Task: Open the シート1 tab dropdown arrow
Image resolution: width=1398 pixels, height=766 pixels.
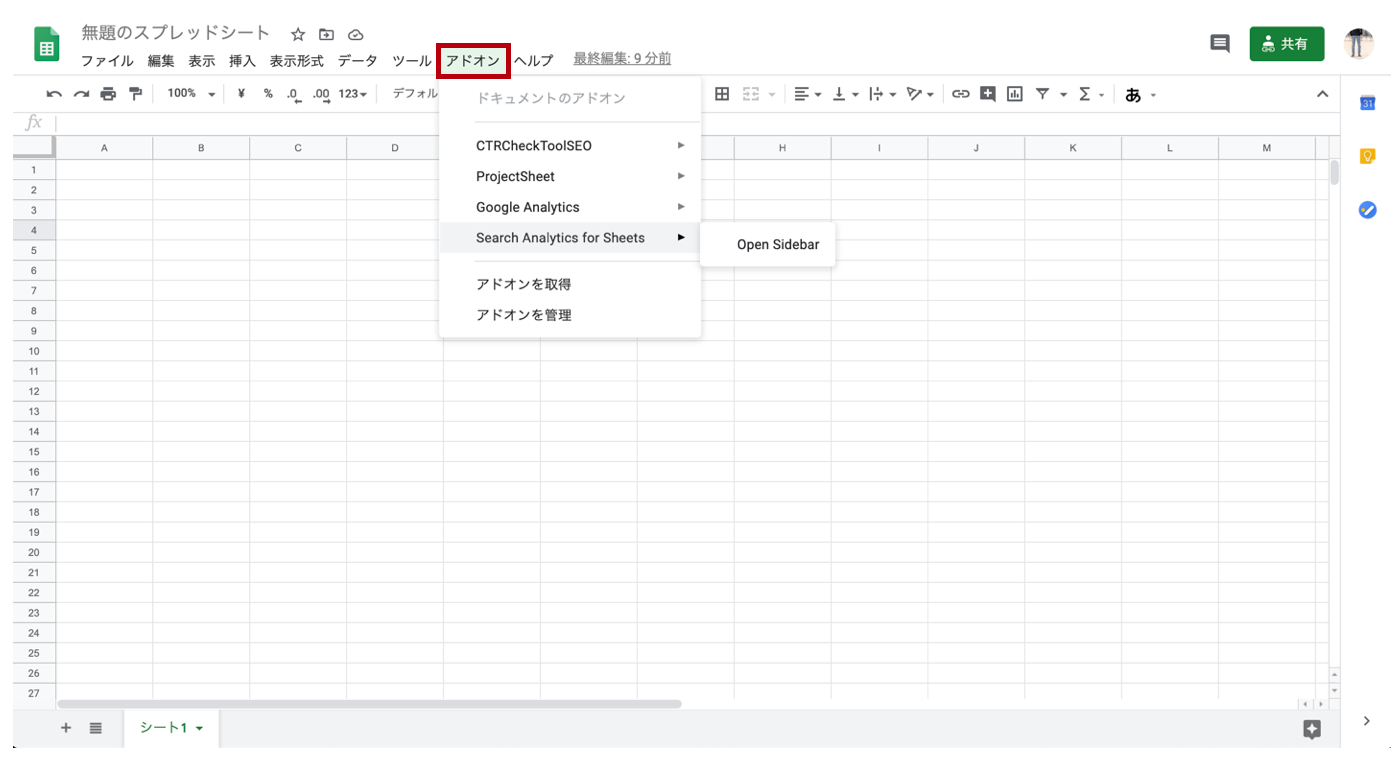Action: click(199, 729)
